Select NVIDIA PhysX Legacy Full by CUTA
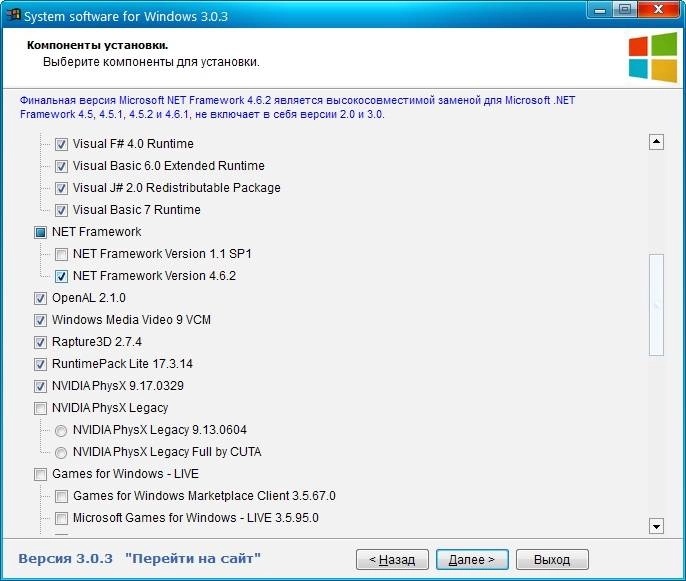 61,452
